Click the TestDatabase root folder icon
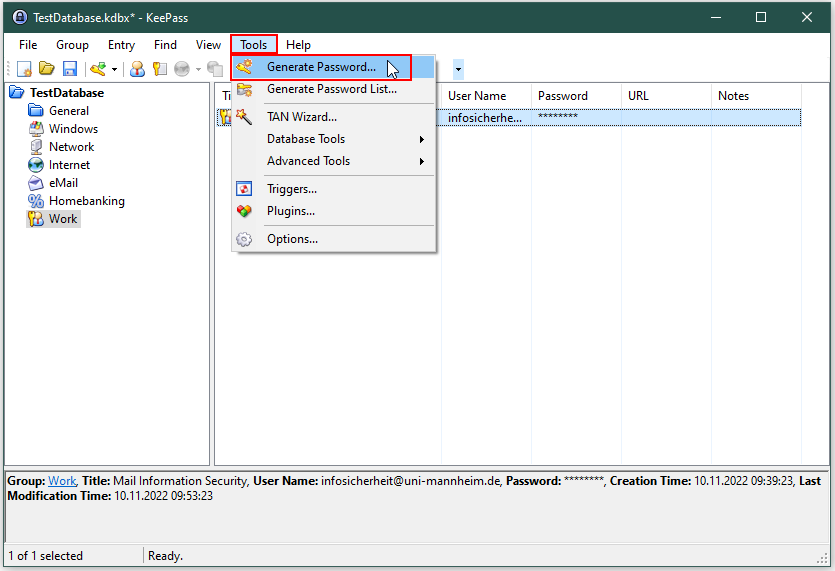Image resolution: width=835 pixels, height=571 pixels. click(17, 93)
